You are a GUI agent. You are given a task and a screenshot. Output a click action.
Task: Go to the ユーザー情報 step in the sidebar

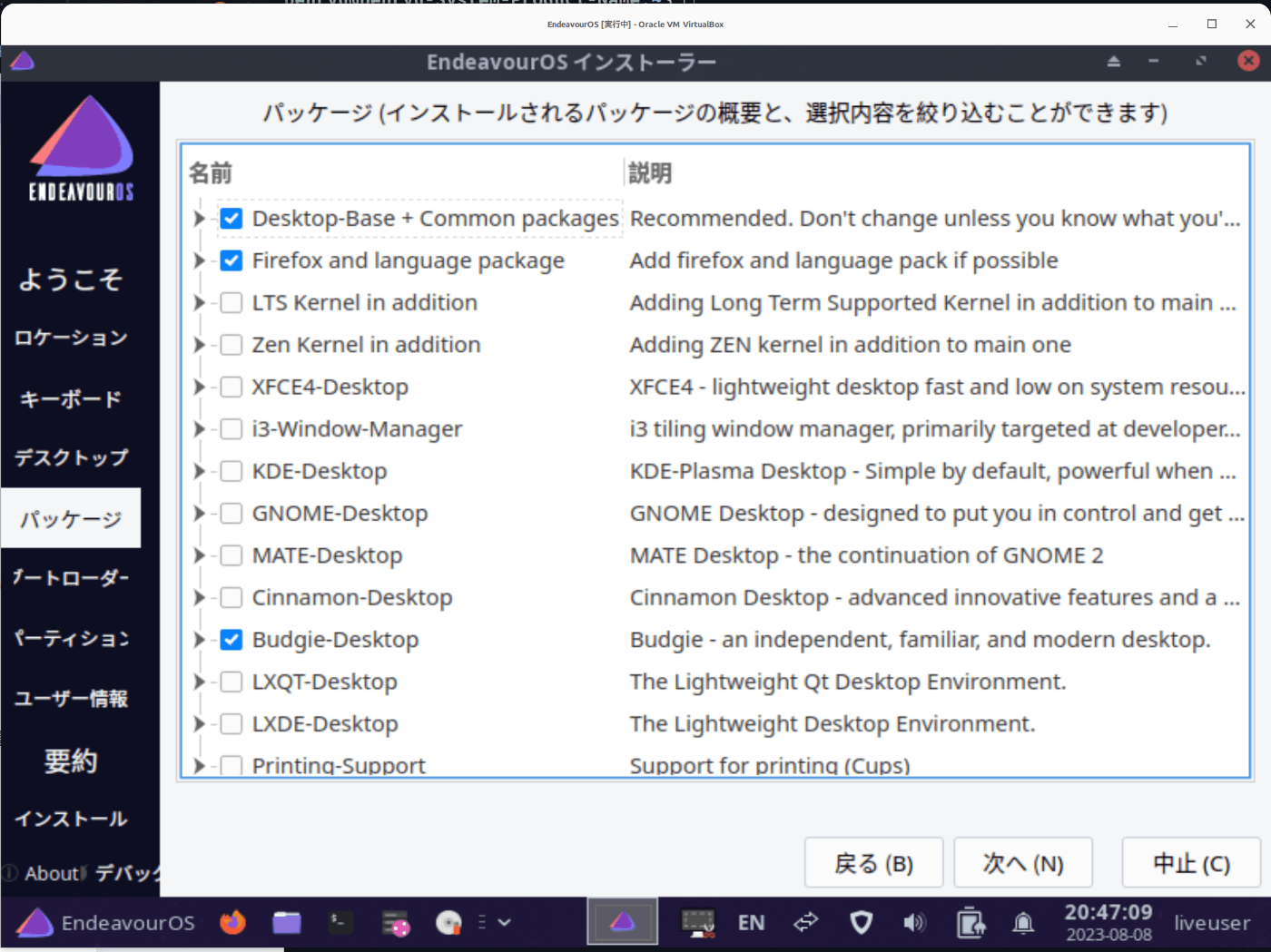71,698
